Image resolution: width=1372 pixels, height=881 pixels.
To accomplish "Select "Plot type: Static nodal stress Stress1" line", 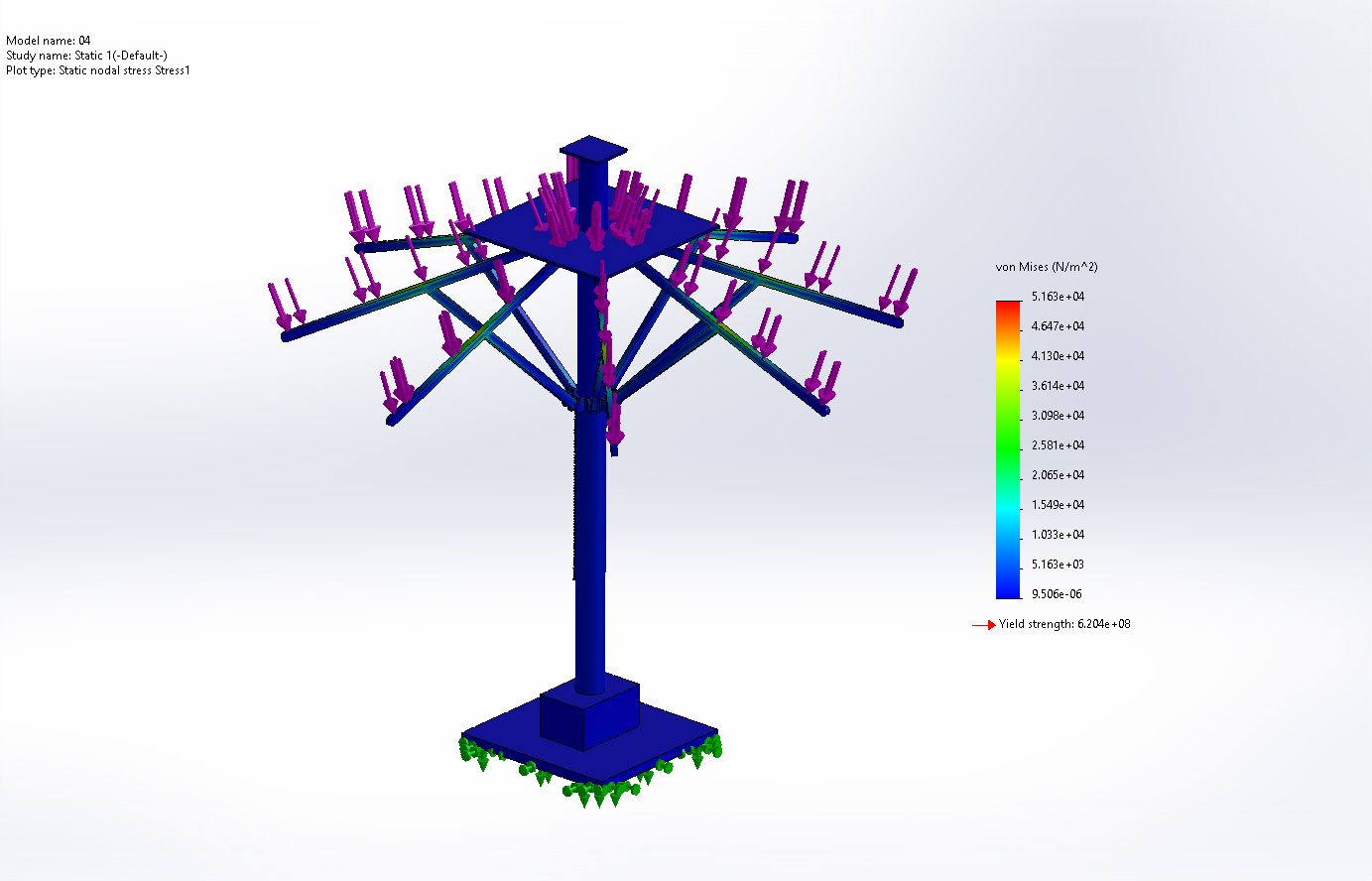I will 97,70.
